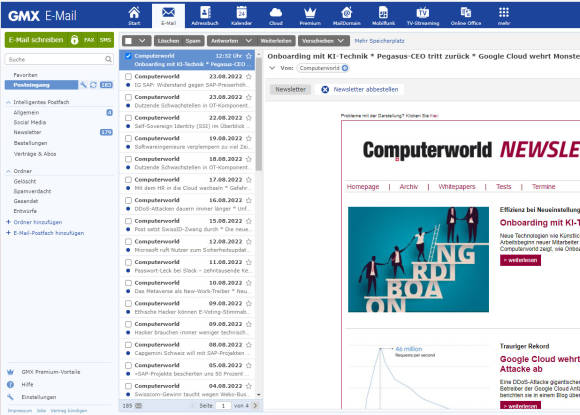This screenshot has height=415, width=580.
Task: Open the Start home icon
Action: (x=134, y=16)
